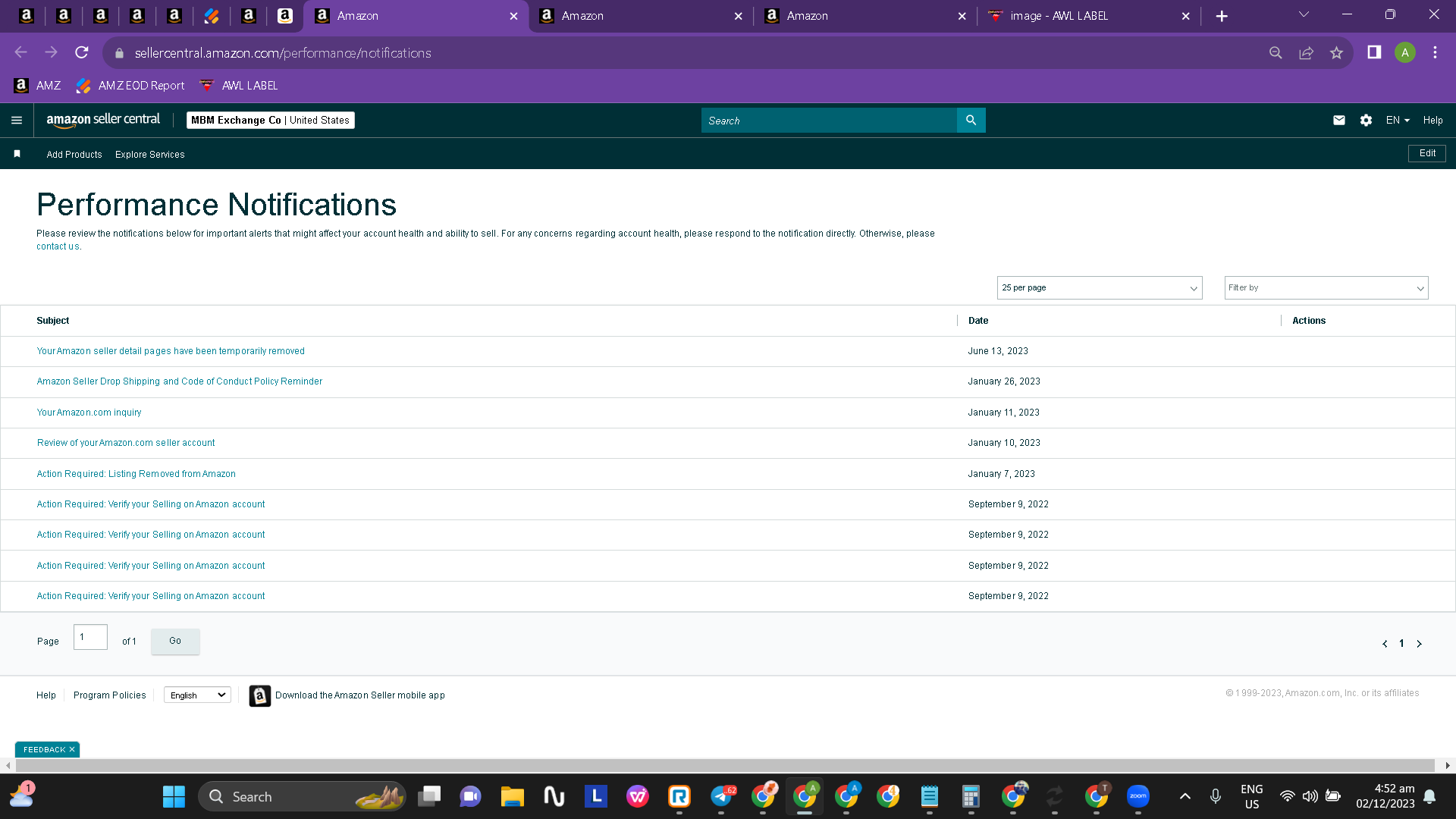Open the AMZ EOD Report bookmark

coord(130,86)
